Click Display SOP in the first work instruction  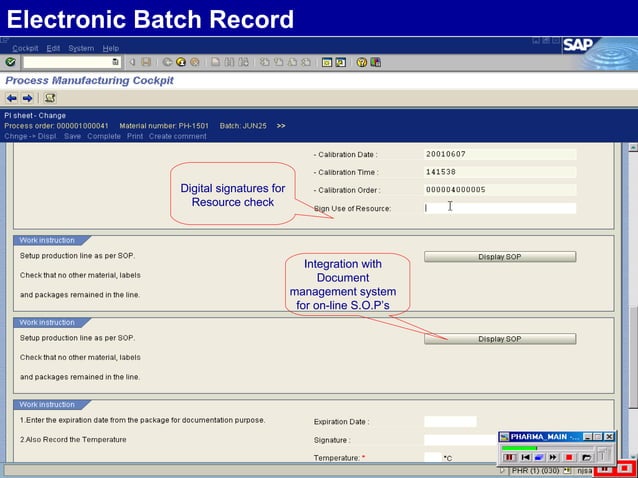[499, 257]
